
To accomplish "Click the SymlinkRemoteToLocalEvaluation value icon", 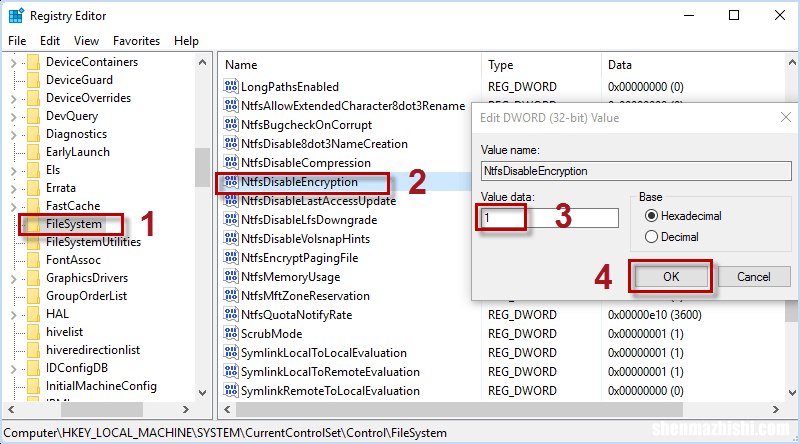I will 231,390.
